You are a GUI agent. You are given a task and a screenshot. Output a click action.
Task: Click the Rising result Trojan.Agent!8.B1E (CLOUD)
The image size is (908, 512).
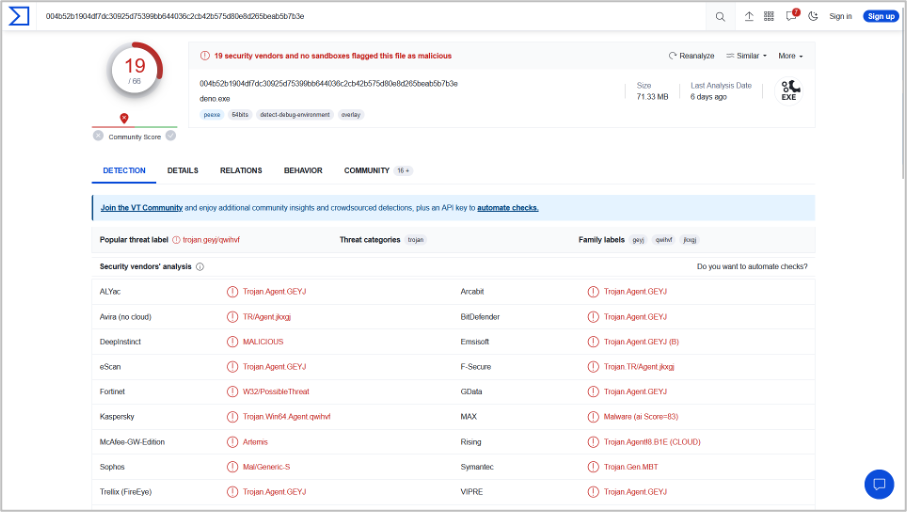tap(652, 442)
